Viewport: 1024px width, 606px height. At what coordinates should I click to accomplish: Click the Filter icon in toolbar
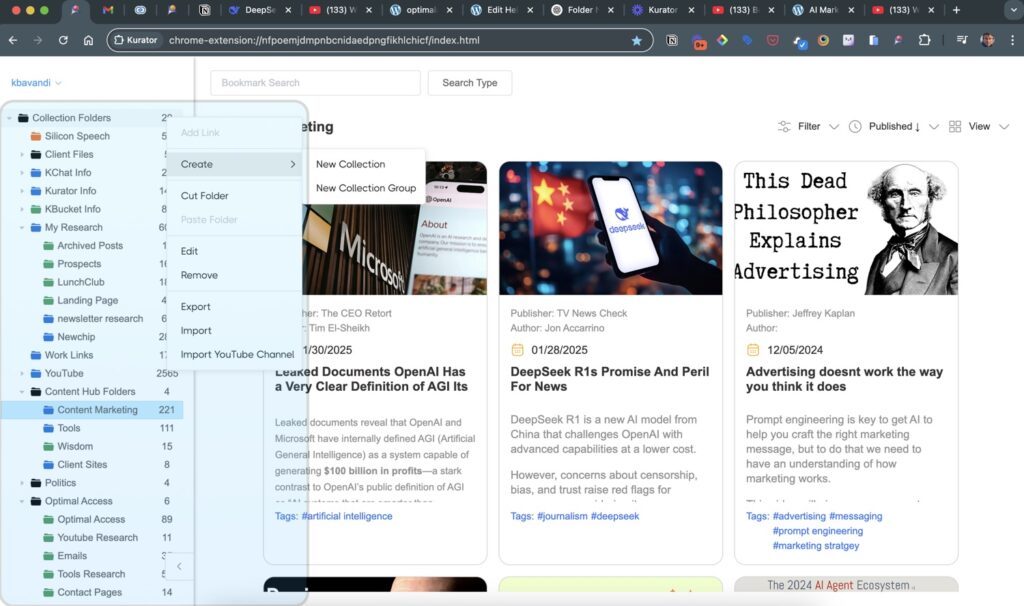pos(784,127)
